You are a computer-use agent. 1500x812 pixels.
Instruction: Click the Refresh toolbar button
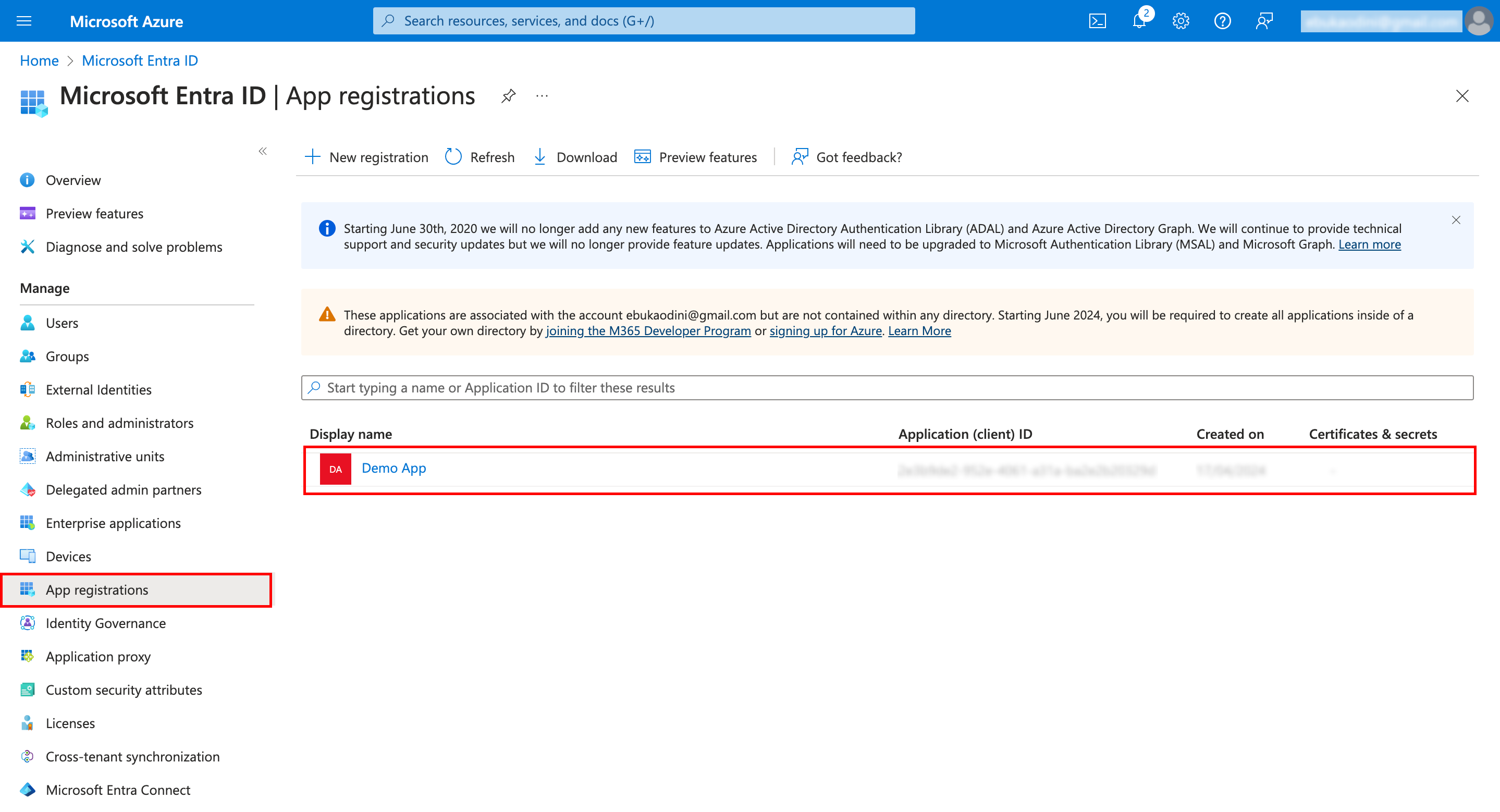click(x=480, y=157)
